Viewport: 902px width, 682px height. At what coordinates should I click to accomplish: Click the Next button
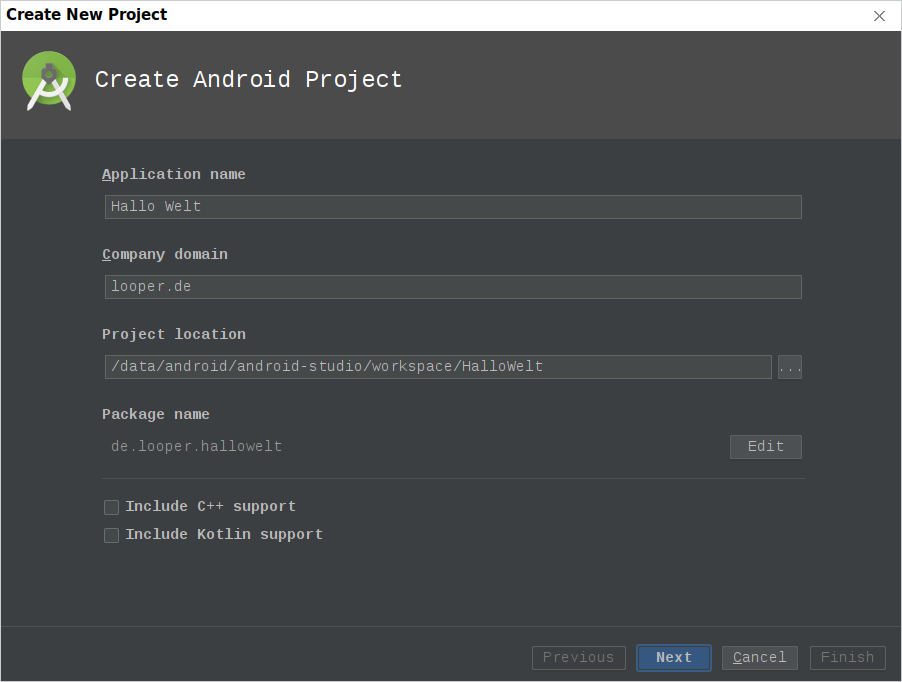674,658
